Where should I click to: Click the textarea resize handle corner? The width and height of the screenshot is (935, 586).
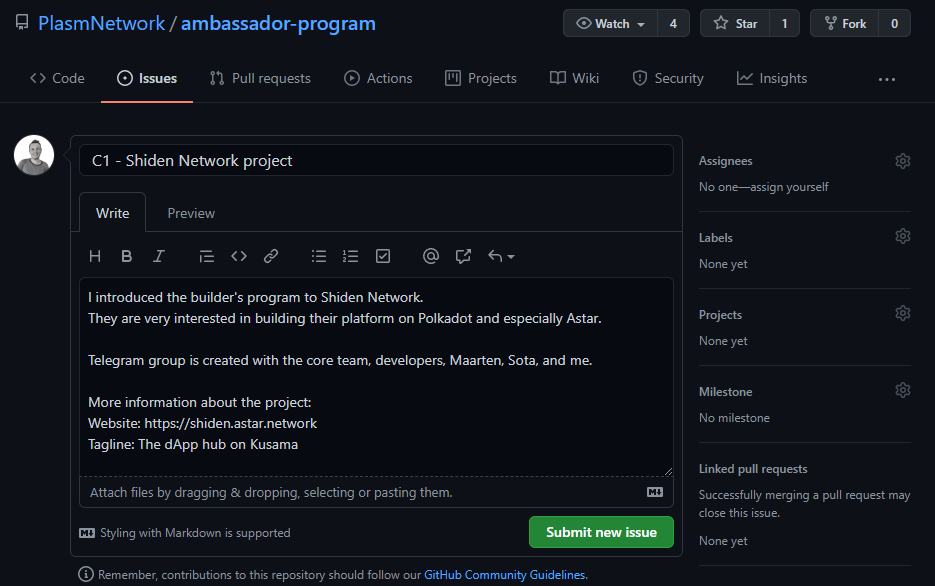[x=668, y=471]
